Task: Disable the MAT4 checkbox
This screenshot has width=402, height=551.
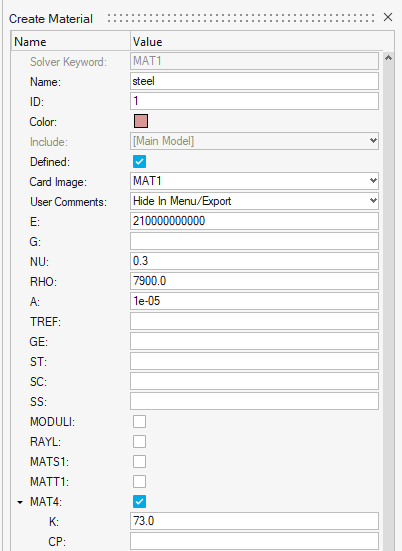Action: [x=140, y=501]
